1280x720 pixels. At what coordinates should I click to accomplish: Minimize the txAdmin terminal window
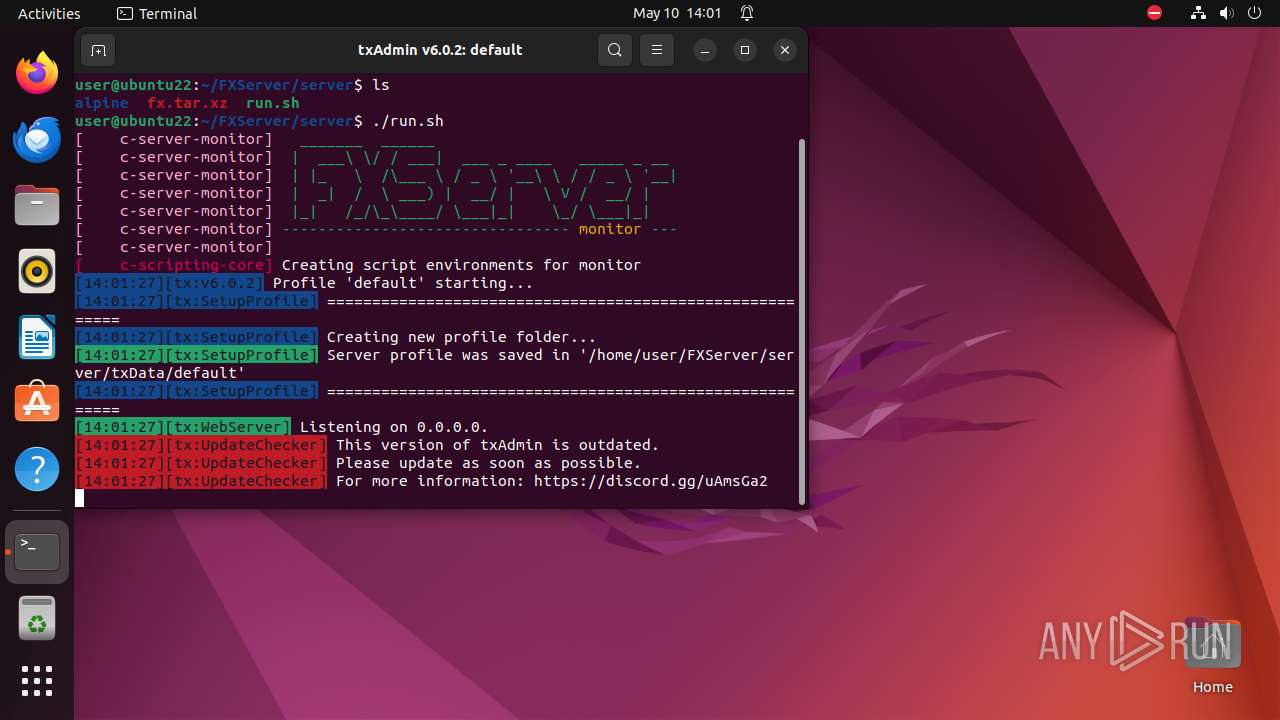coord(705,50)
